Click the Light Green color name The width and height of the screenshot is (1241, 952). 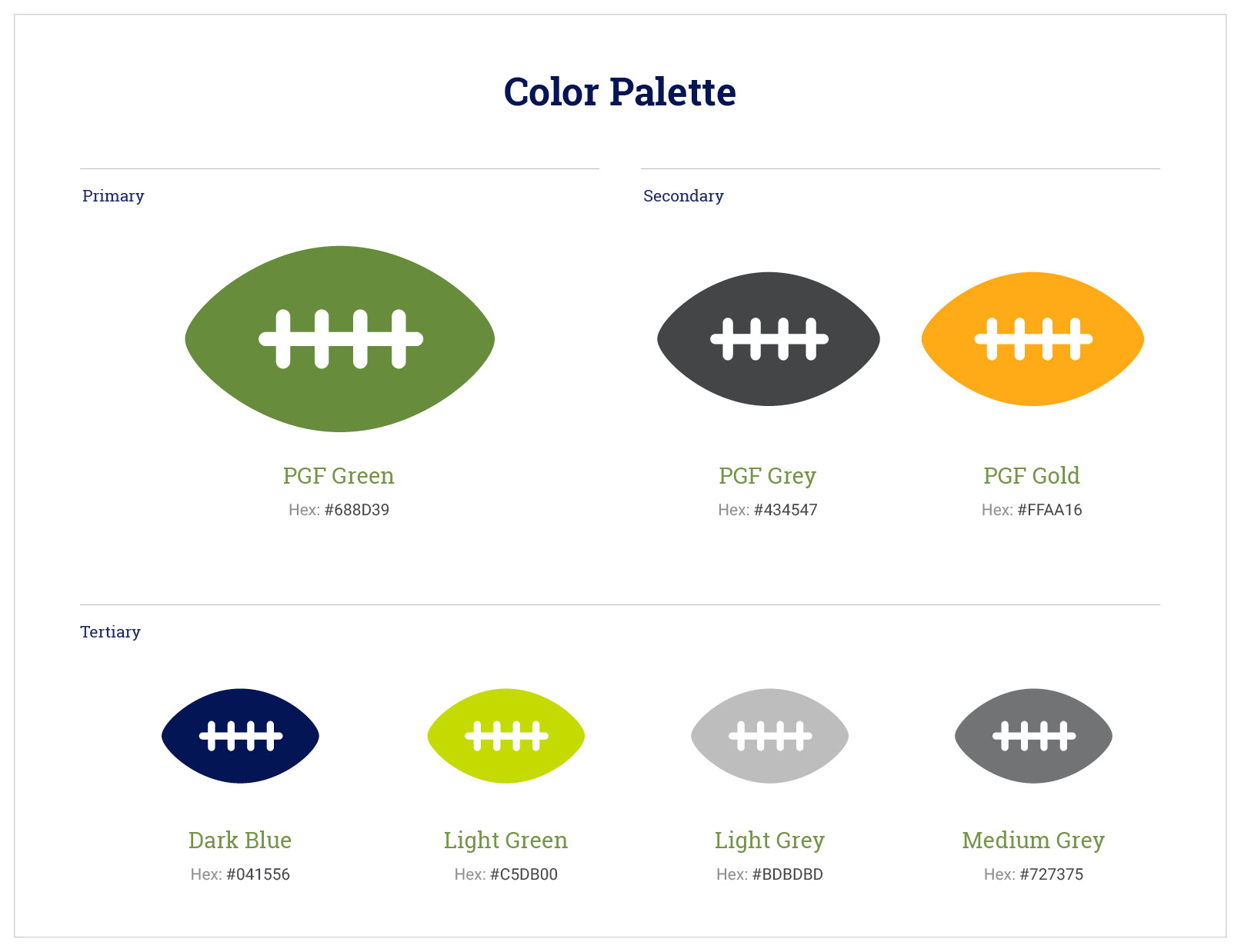click(x=505, y=840)
